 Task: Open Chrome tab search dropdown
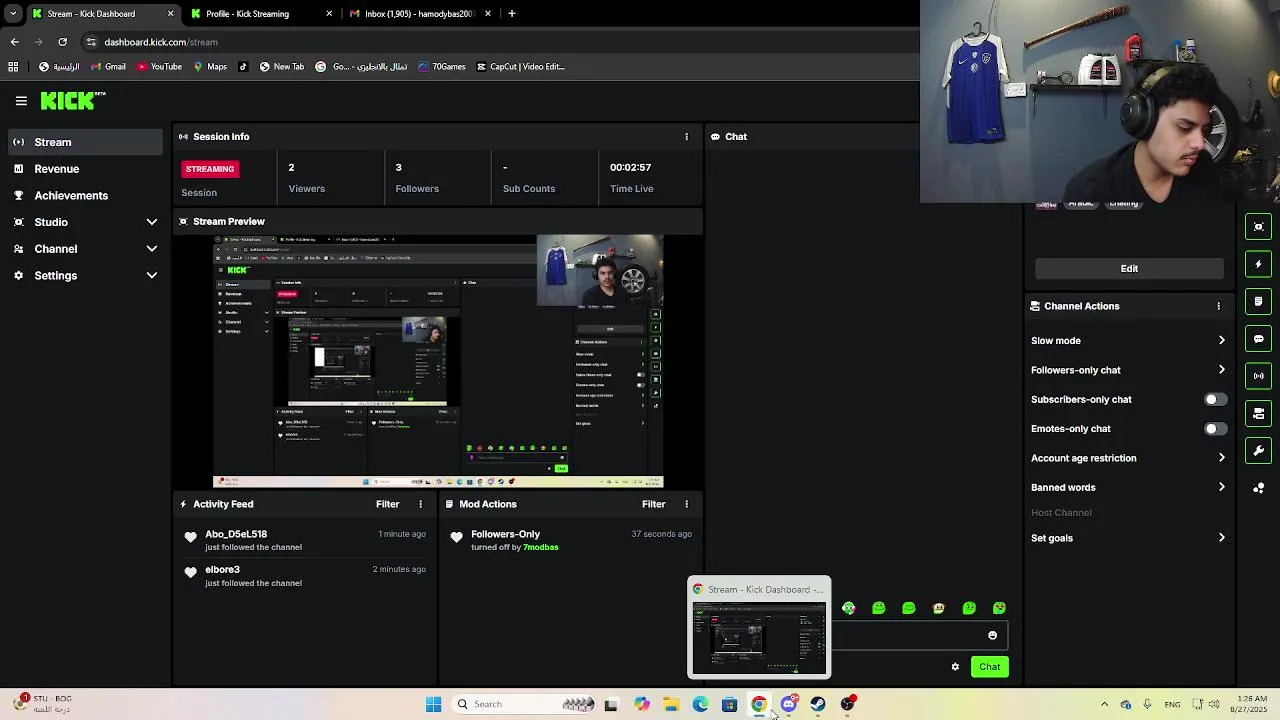click(x=13, y=14)
